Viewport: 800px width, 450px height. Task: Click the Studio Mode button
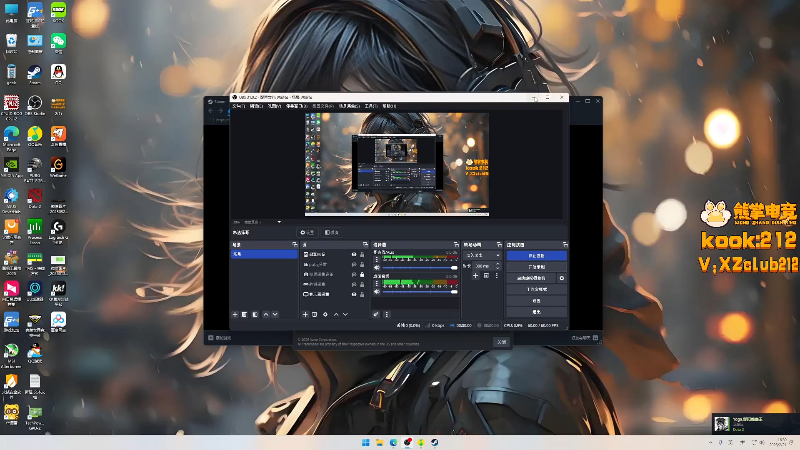point(536,289)
